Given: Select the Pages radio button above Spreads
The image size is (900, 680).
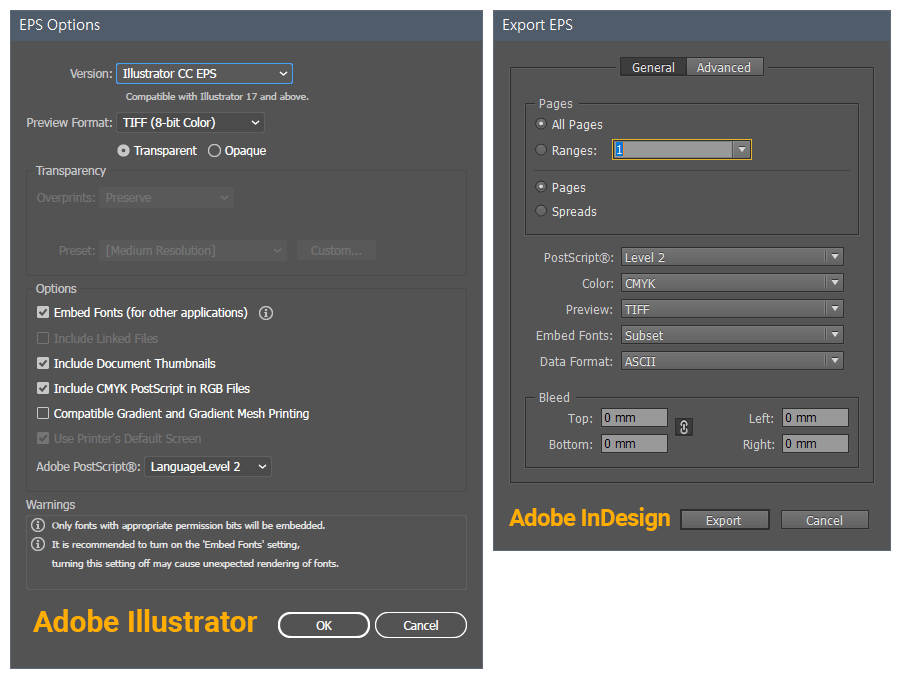Looking at the screenshot, I should (541, 187).
